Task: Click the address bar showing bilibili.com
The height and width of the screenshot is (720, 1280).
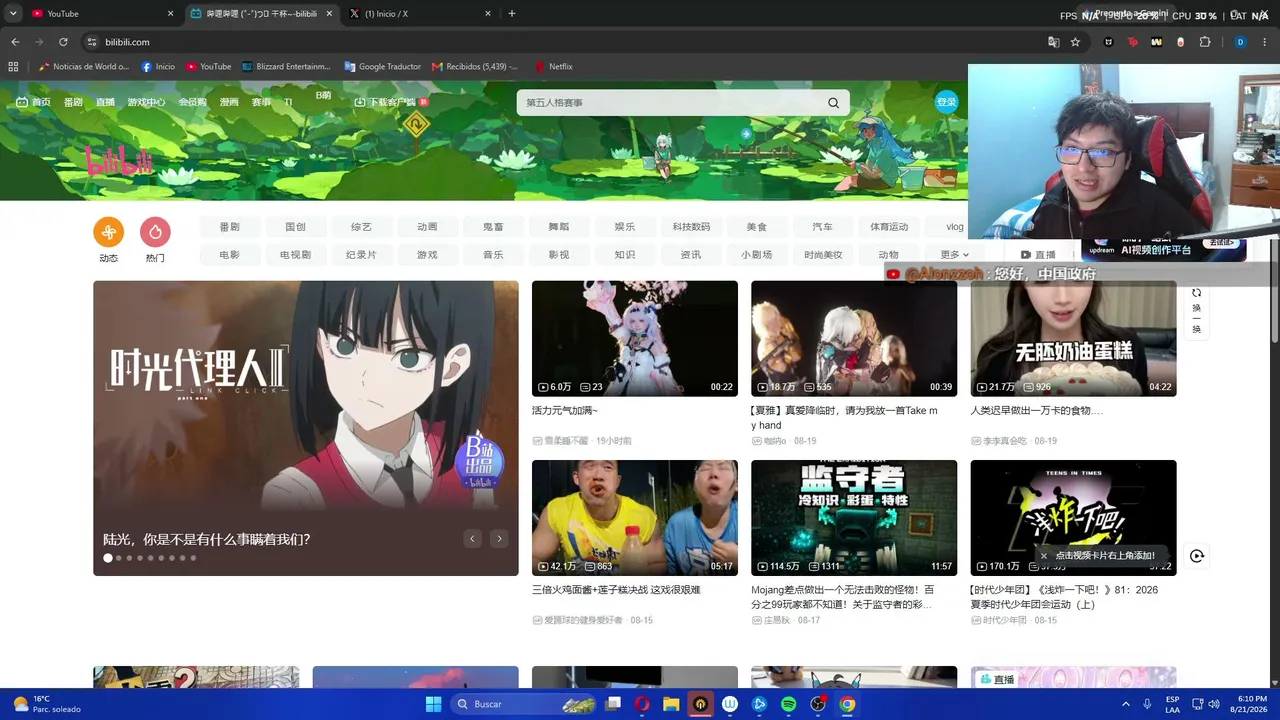Action: click(x=560, y=42)
